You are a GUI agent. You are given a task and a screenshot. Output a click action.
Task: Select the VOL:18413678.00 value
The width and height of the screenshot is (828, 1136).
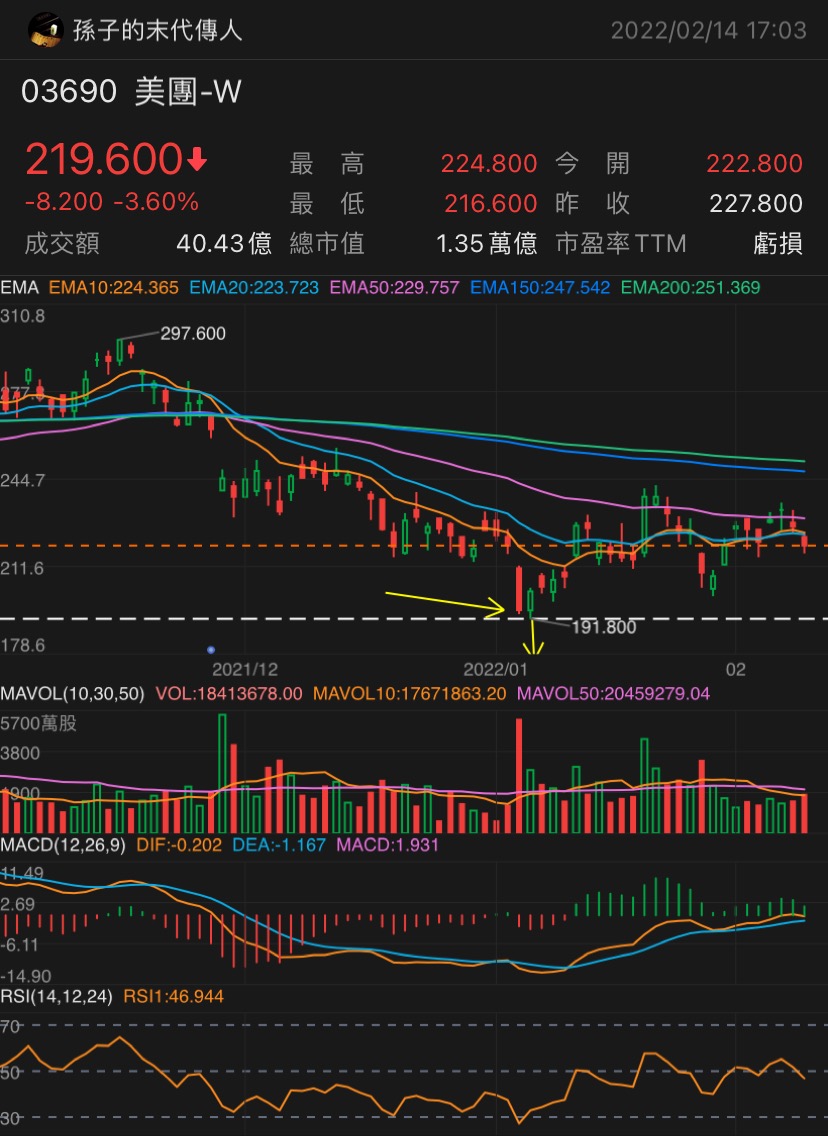coord(229,693)
